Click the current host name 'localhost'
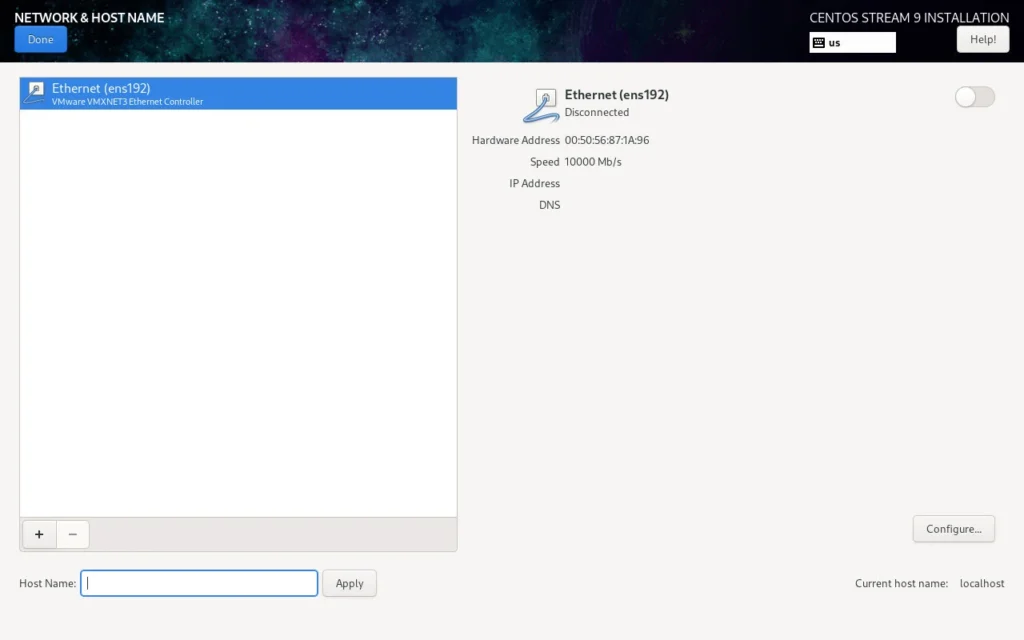This screenshot has height=640, width=1024. click(981, 583)
